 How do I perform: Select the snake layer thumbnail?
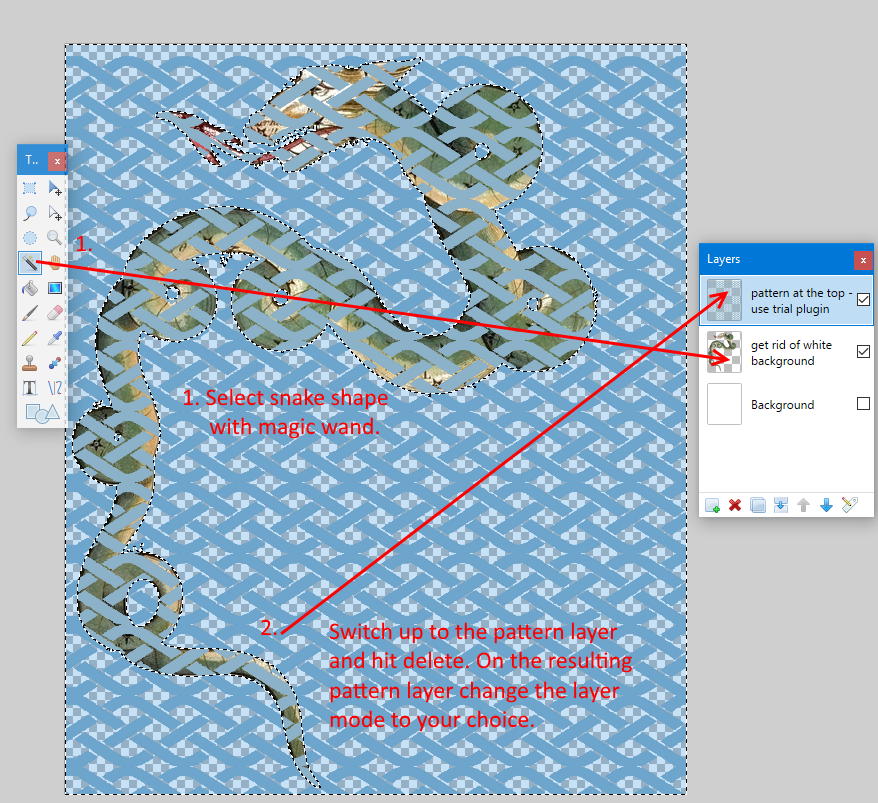[724, 352]
